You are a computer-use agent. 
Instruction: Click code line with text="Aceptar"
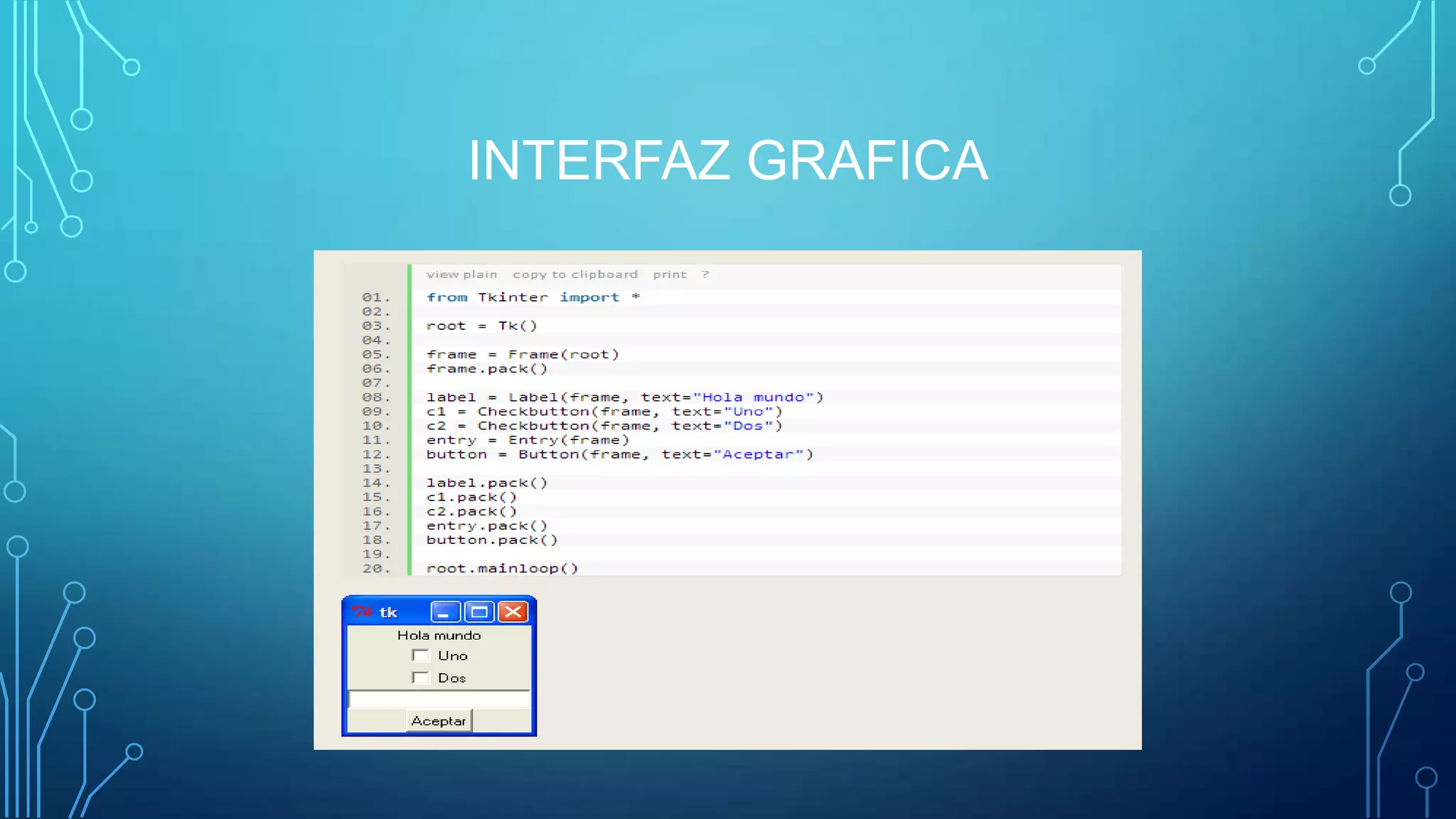click(x=620, y=454)
